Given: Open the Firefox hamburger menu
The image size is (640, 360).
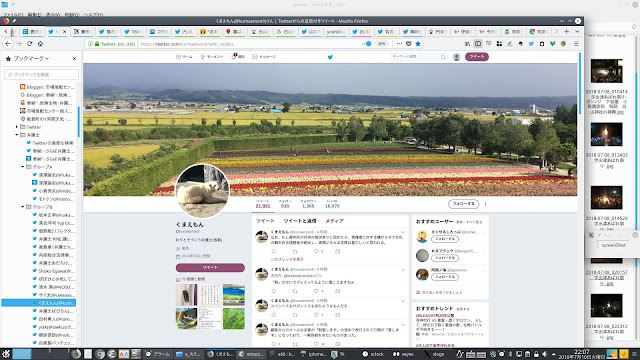Looking at the screenshot, I should coord(576,44).
